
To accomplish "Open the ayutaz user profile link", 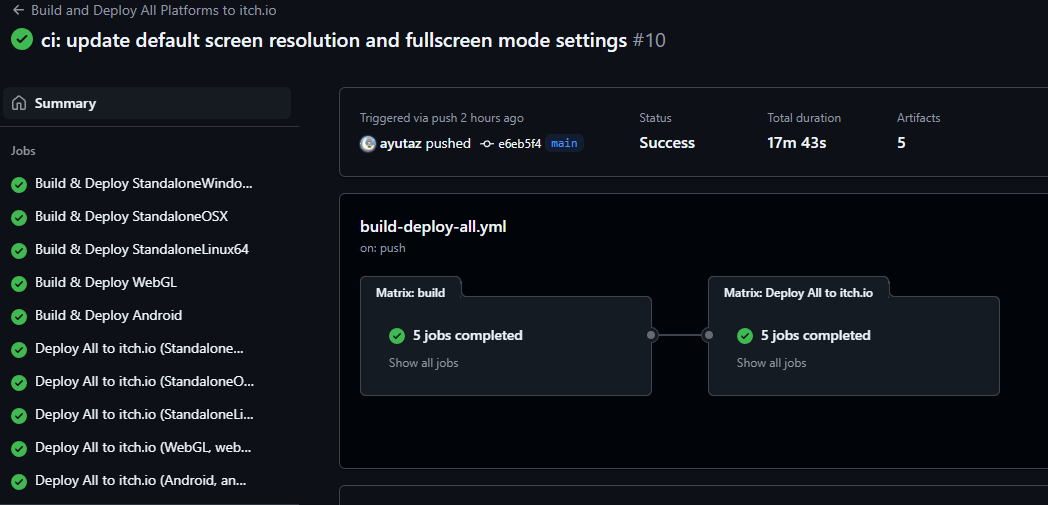I will (400, 143).
